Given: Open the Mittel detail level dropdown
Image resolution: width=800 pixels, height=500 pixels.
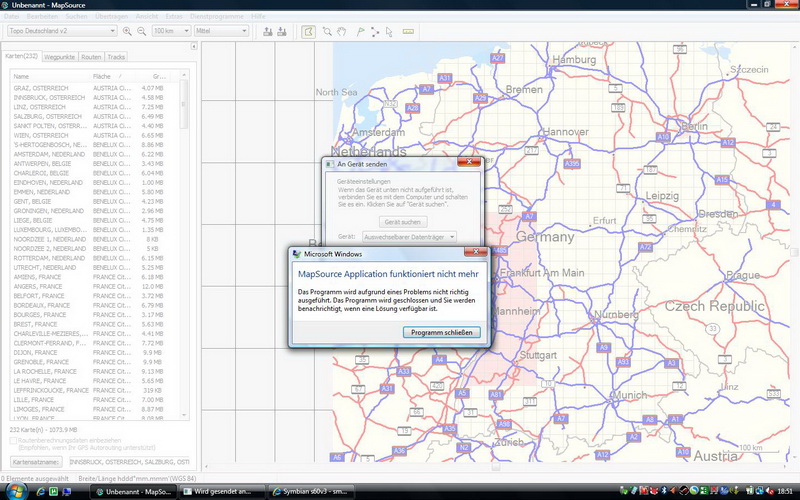Looking at the screenshot, I should click(x=221, y=31).
